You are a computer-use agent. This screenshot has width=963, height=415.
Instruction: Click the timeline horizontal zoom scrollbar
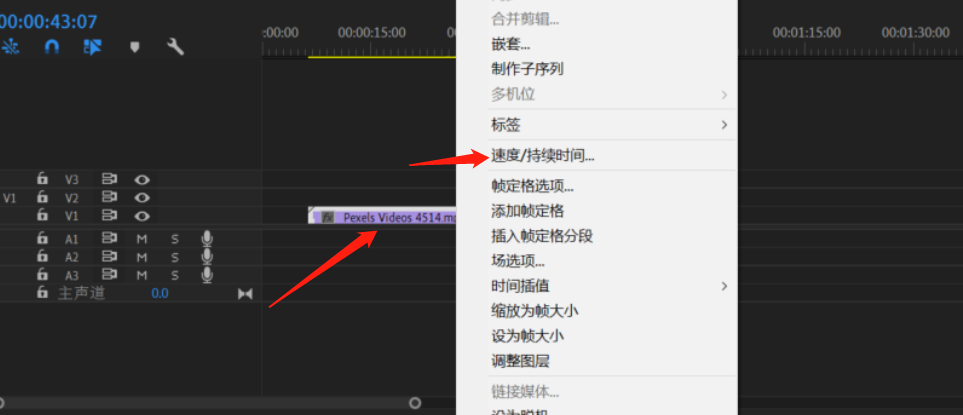click(208, 403)
